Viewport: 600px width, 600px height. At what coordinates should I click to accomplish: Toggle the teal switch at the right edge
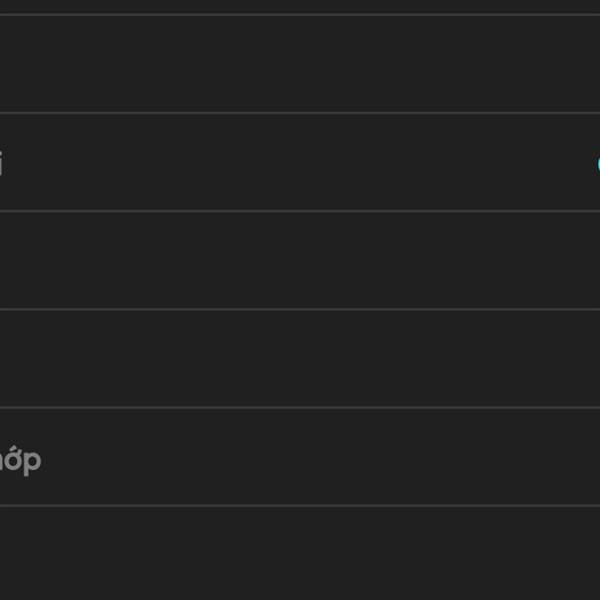point(598,163)
